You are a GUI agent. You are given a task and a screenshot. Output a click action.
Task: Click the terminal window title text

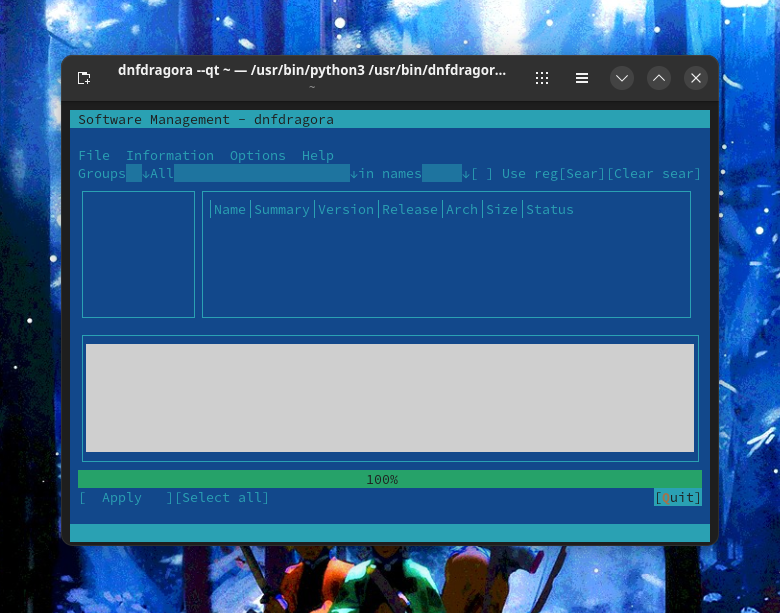312,71
